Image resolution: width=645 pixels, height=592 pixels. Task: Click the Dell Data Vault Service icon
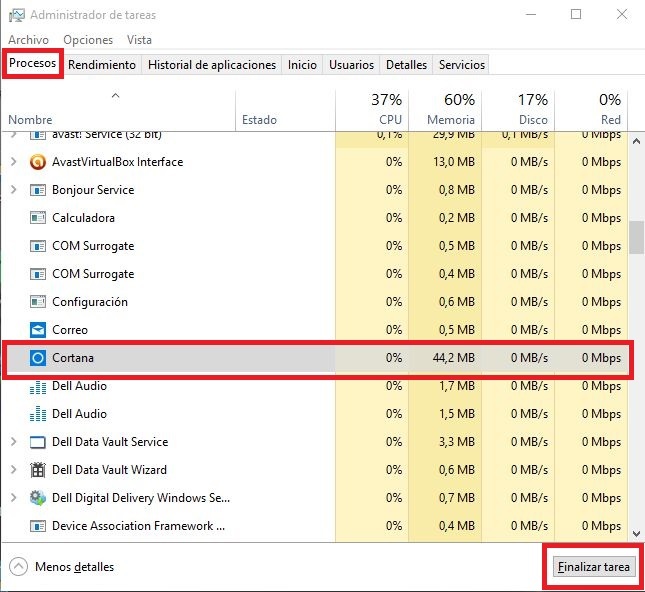coord(38,442)
